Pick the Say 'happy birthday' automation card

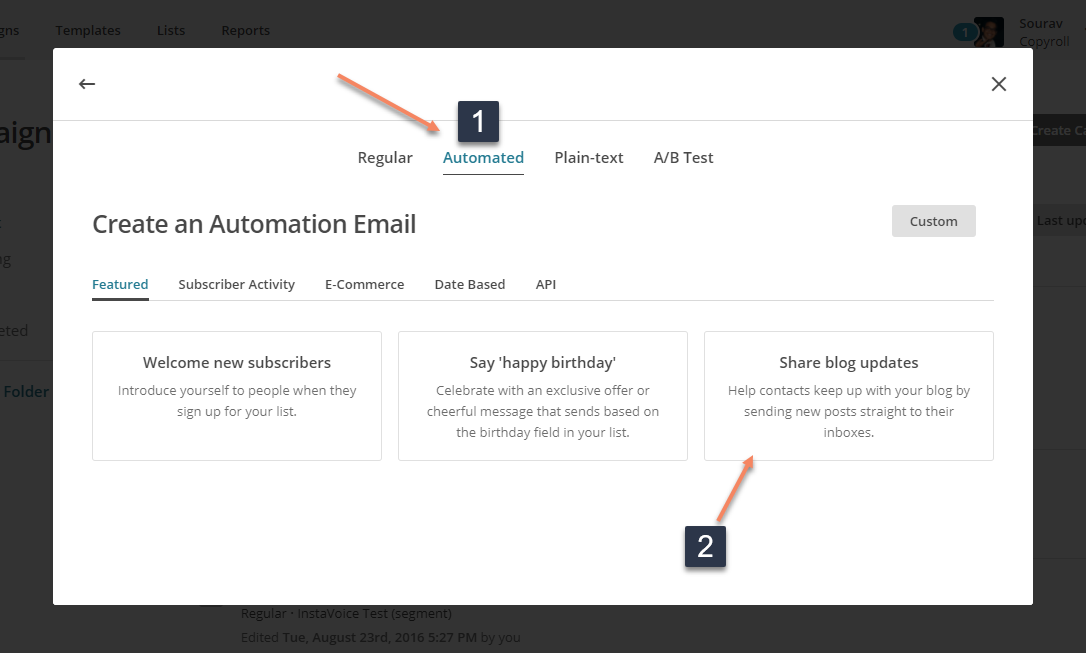(542, 395)
